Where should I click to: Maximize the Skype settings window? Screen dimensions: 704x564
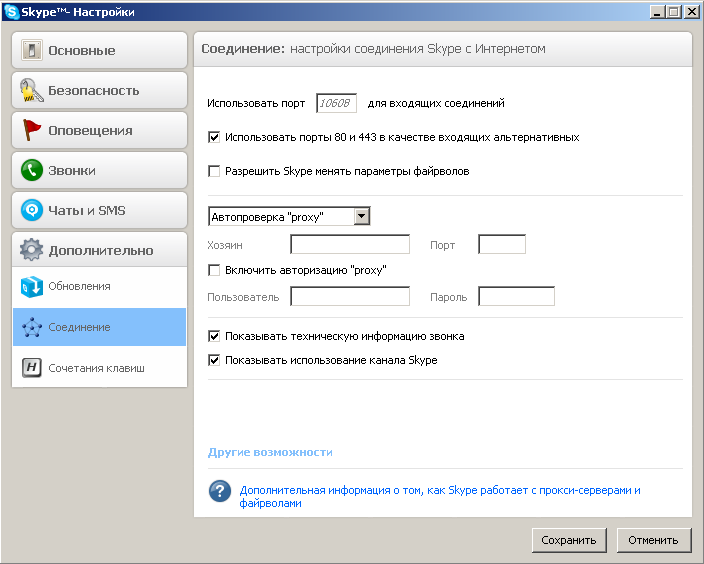(674, 12)
